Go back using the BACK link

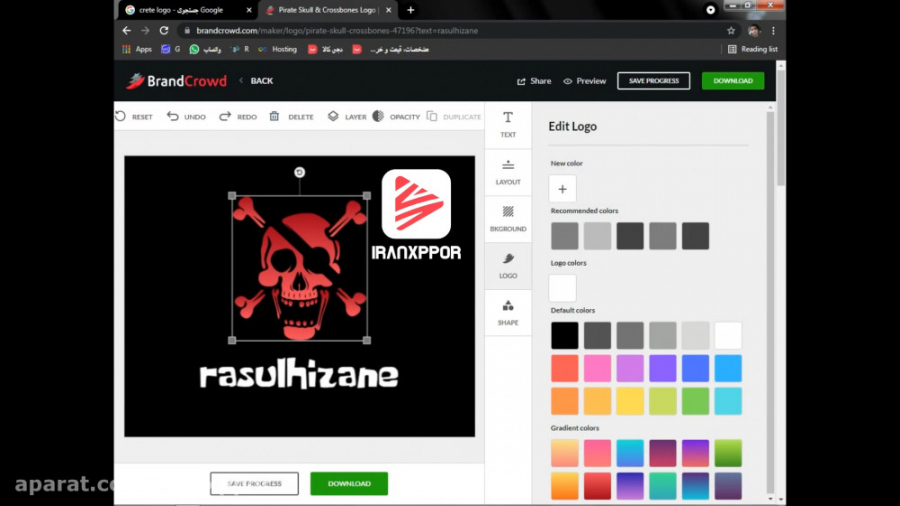coord(256,81)
